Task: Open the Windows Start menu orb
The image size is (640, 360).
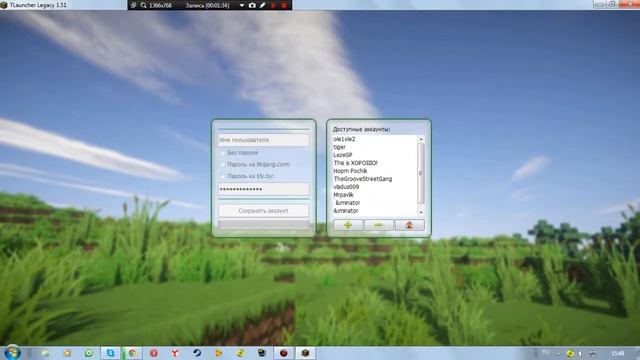Action: click(x=12, y=353)
